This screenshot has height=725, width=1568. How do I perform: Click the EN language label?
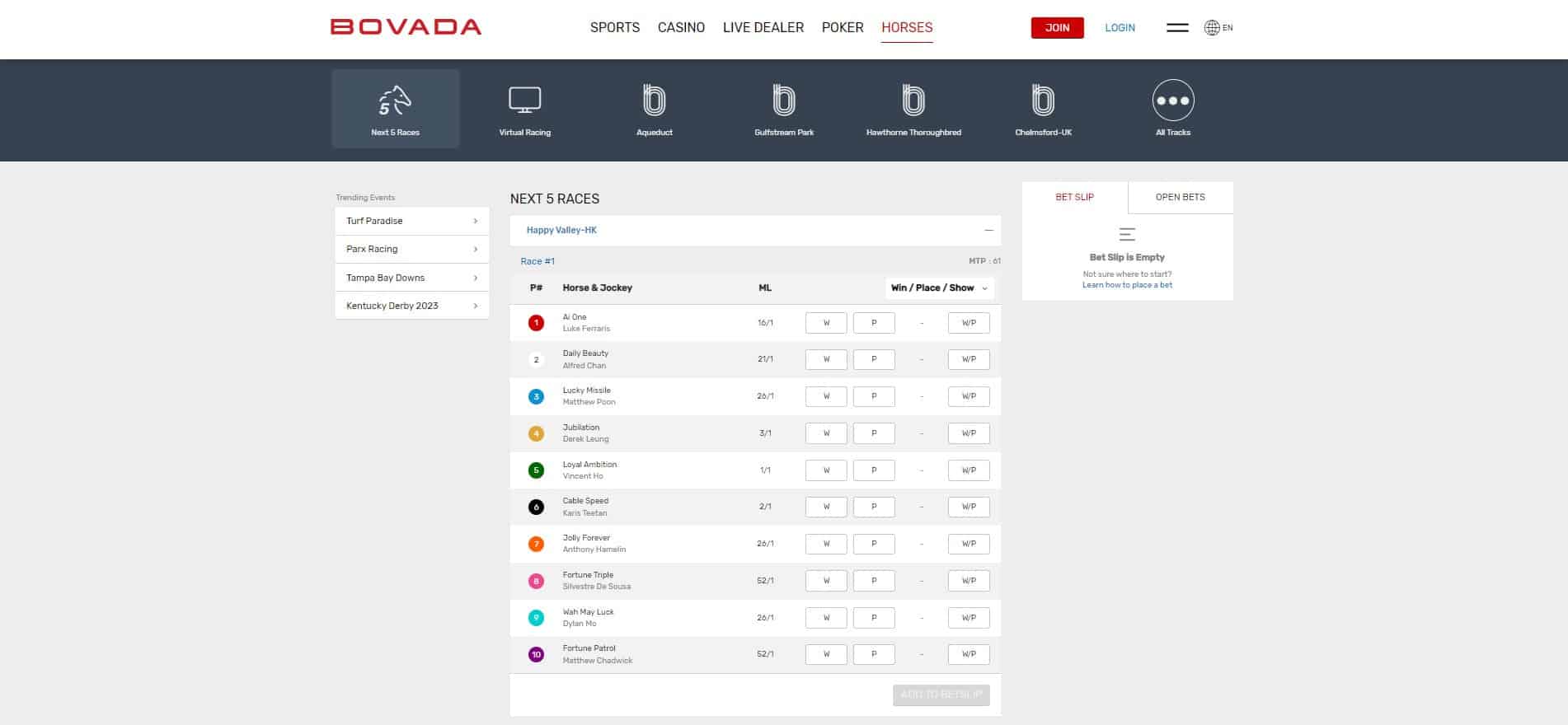(x=1228, y=27)
